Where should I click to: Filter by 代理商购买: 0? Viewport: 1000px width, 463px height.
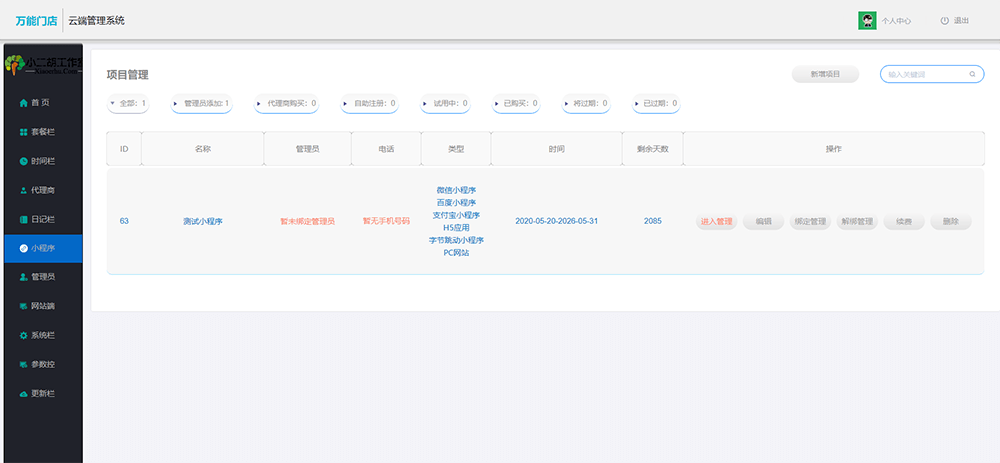[x=286, y=103]
